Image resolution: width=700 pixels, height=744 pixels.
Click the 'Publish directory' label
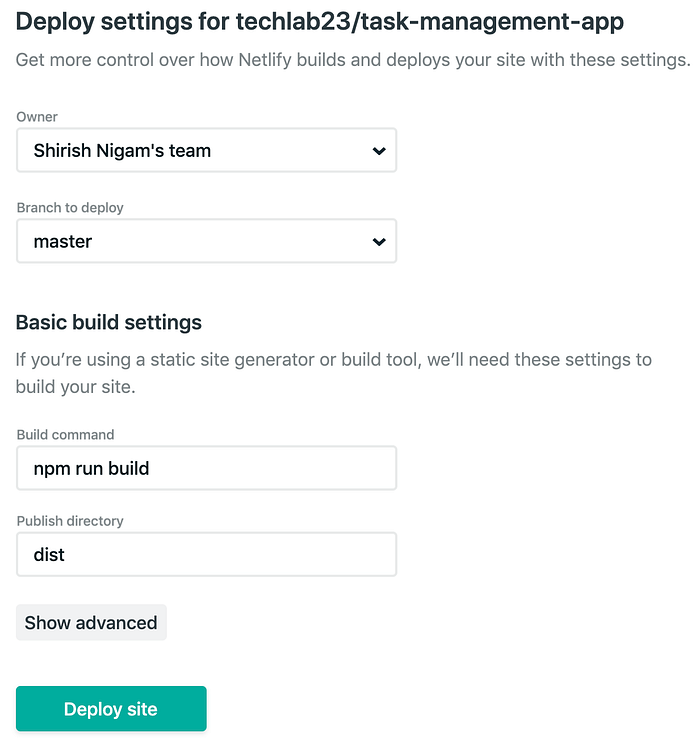(70, 521)
